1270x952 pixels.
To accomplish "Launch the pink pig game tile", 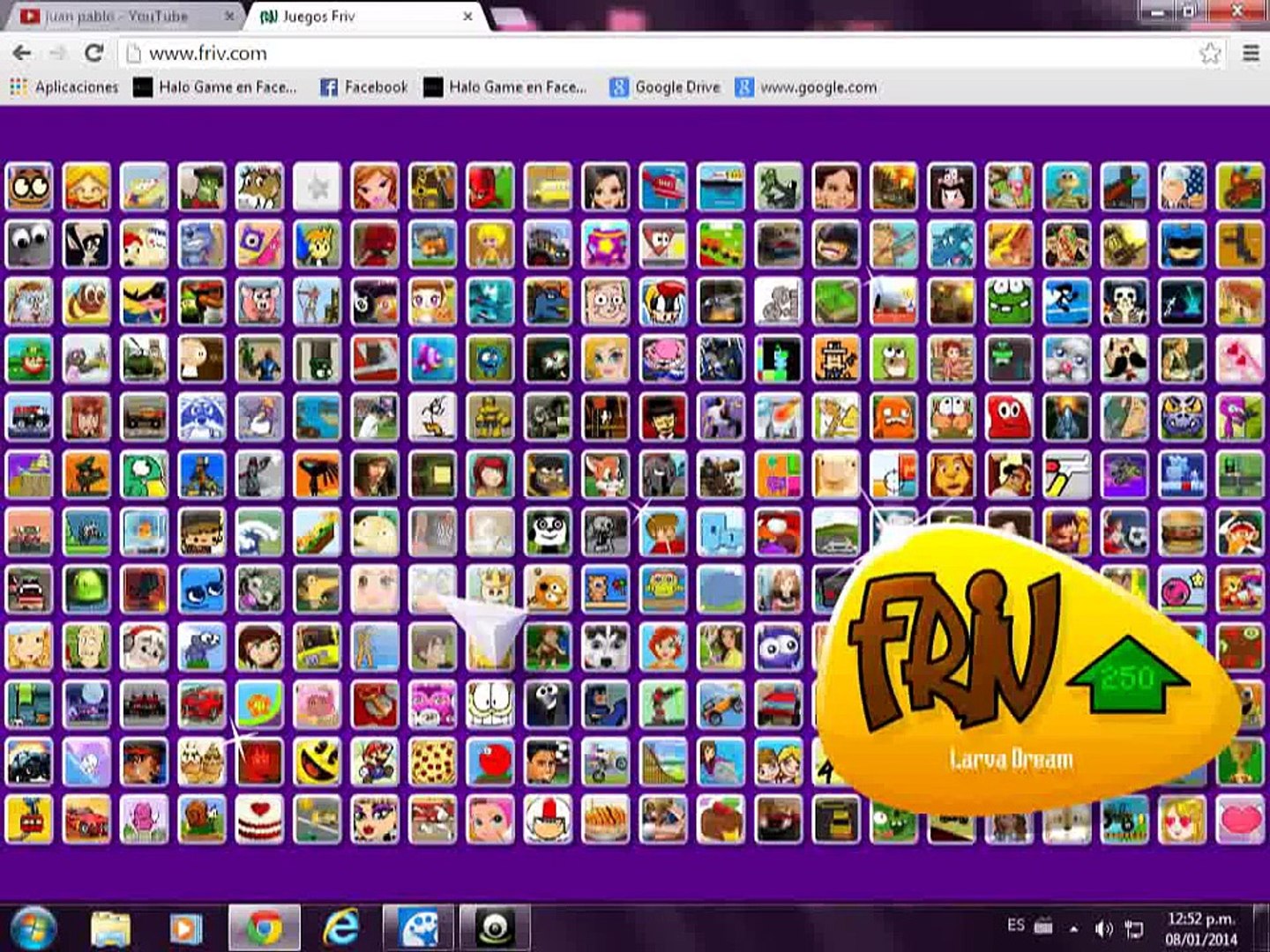I will [259, 301].
